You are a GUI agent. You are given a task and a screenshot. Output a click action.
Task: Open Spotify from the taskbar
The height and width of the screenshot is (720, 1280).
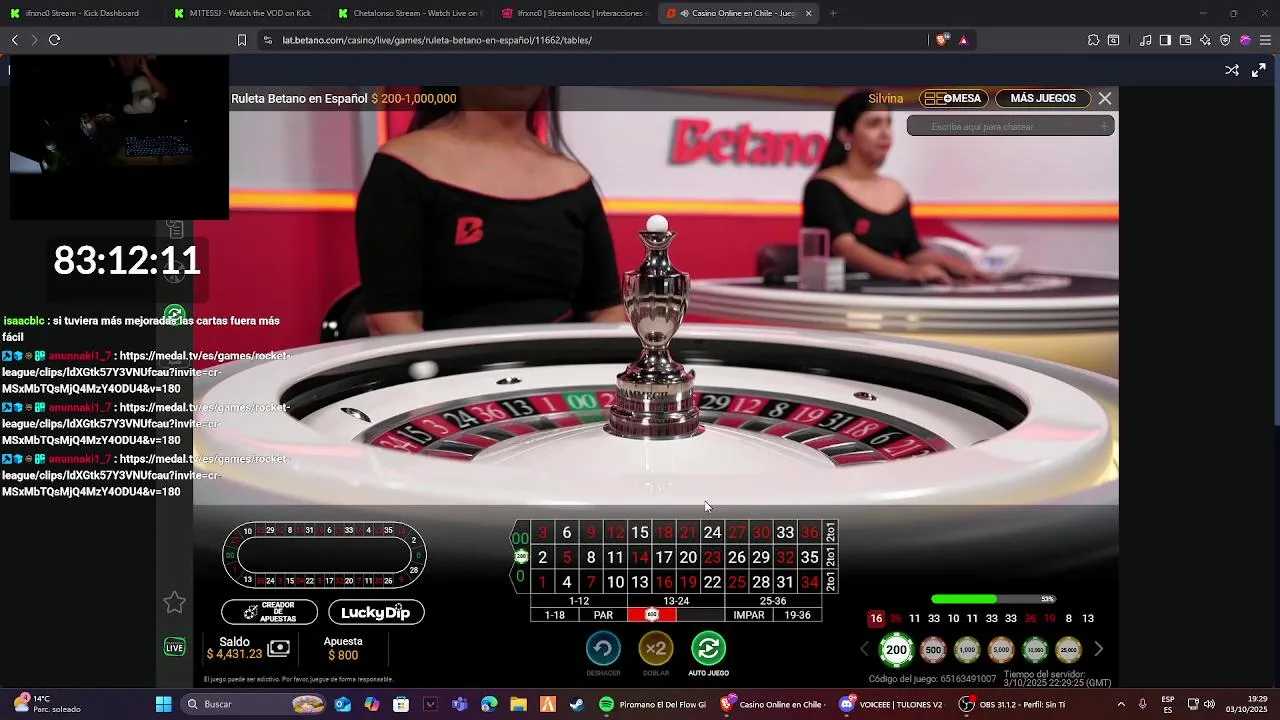(606, 704)
